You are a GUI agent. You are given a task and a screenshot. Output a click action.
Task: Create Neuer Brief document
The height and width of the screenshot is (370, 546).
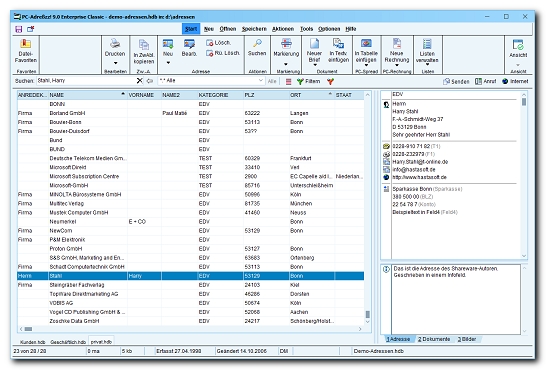pos(314,44)
